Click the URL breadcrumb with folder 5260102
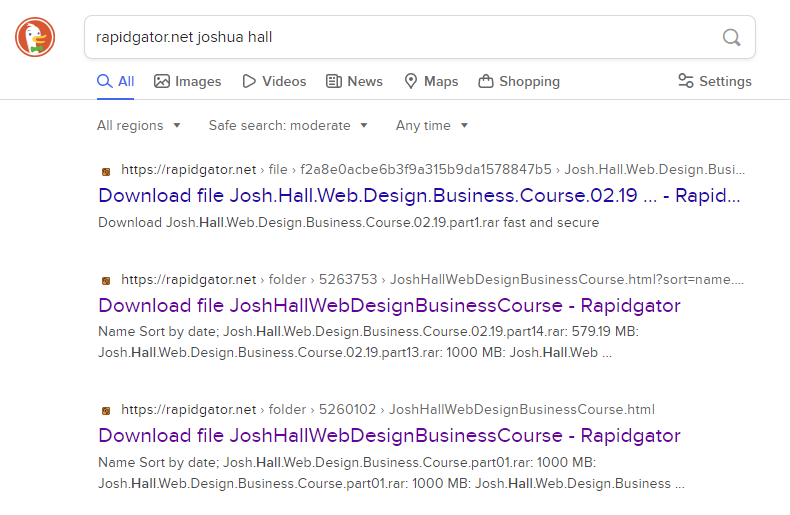The image size is (790, 515). (x=388, y=410)
